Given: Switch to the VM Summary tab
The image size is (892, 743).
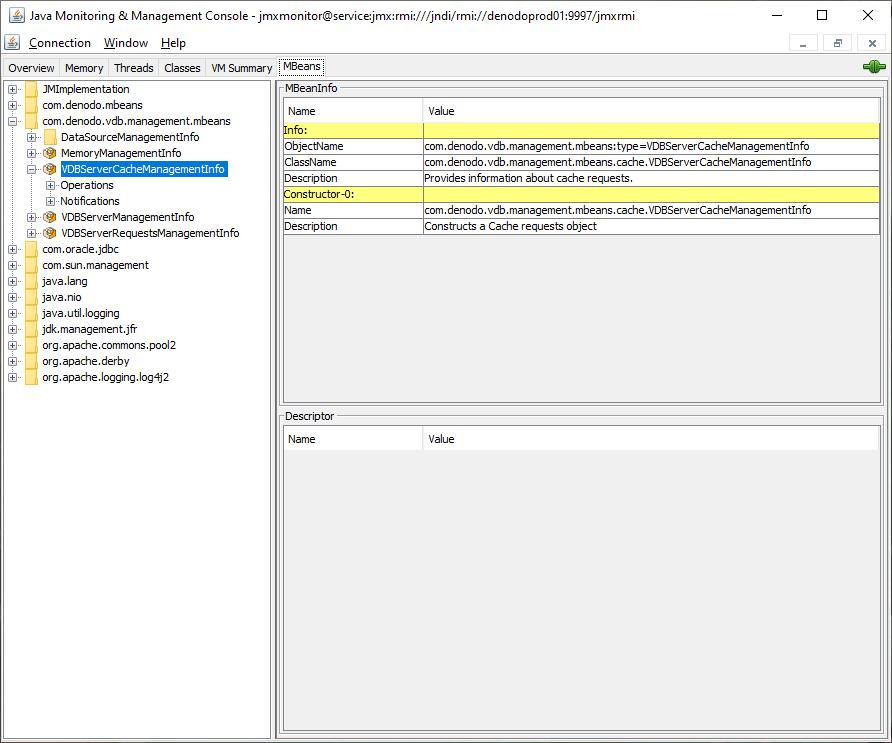Looking at the screenshot, I should tap(242, 68).
